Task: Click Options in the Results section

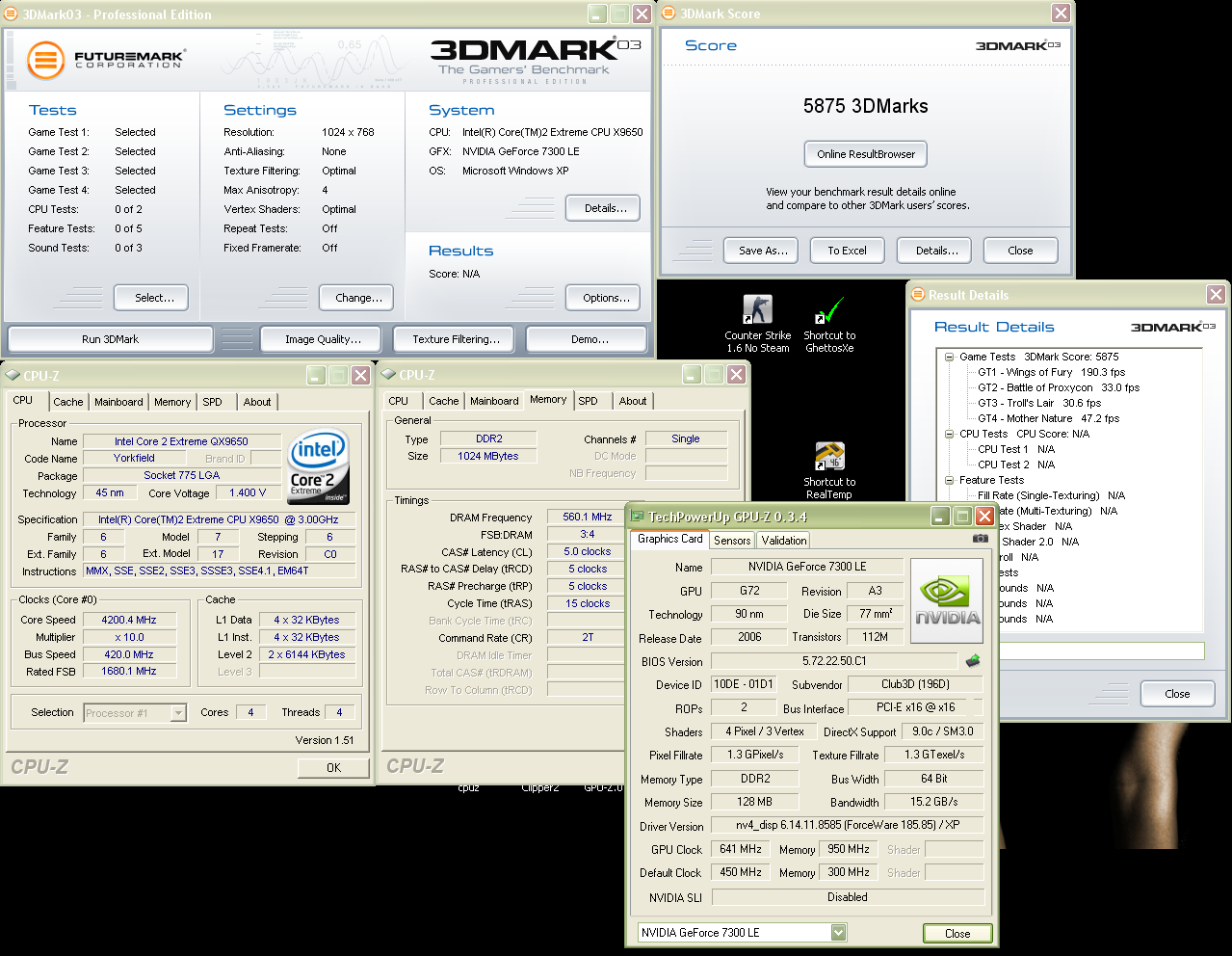Action: click(x=604, y=298)
